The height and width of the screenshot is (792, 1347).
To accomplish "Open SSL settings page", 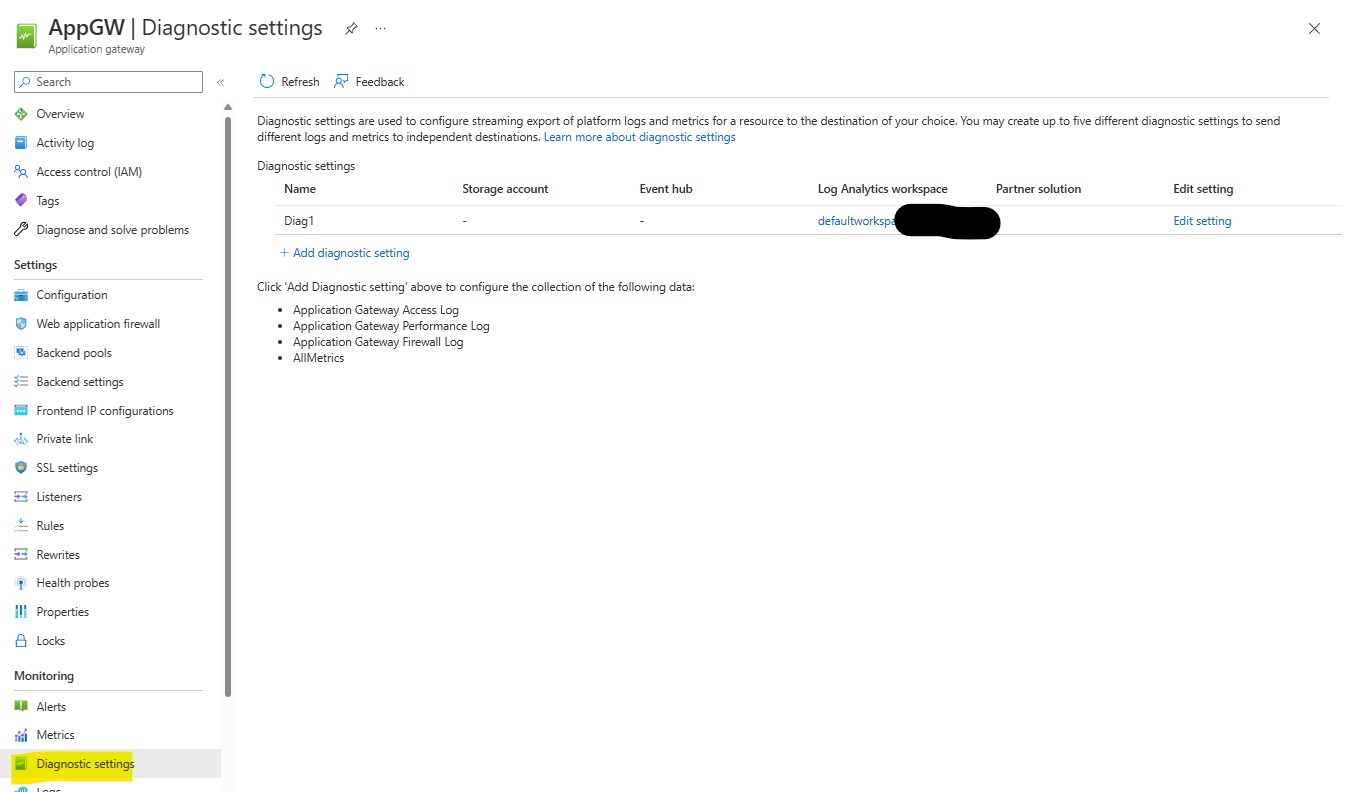I will [67, 468].
